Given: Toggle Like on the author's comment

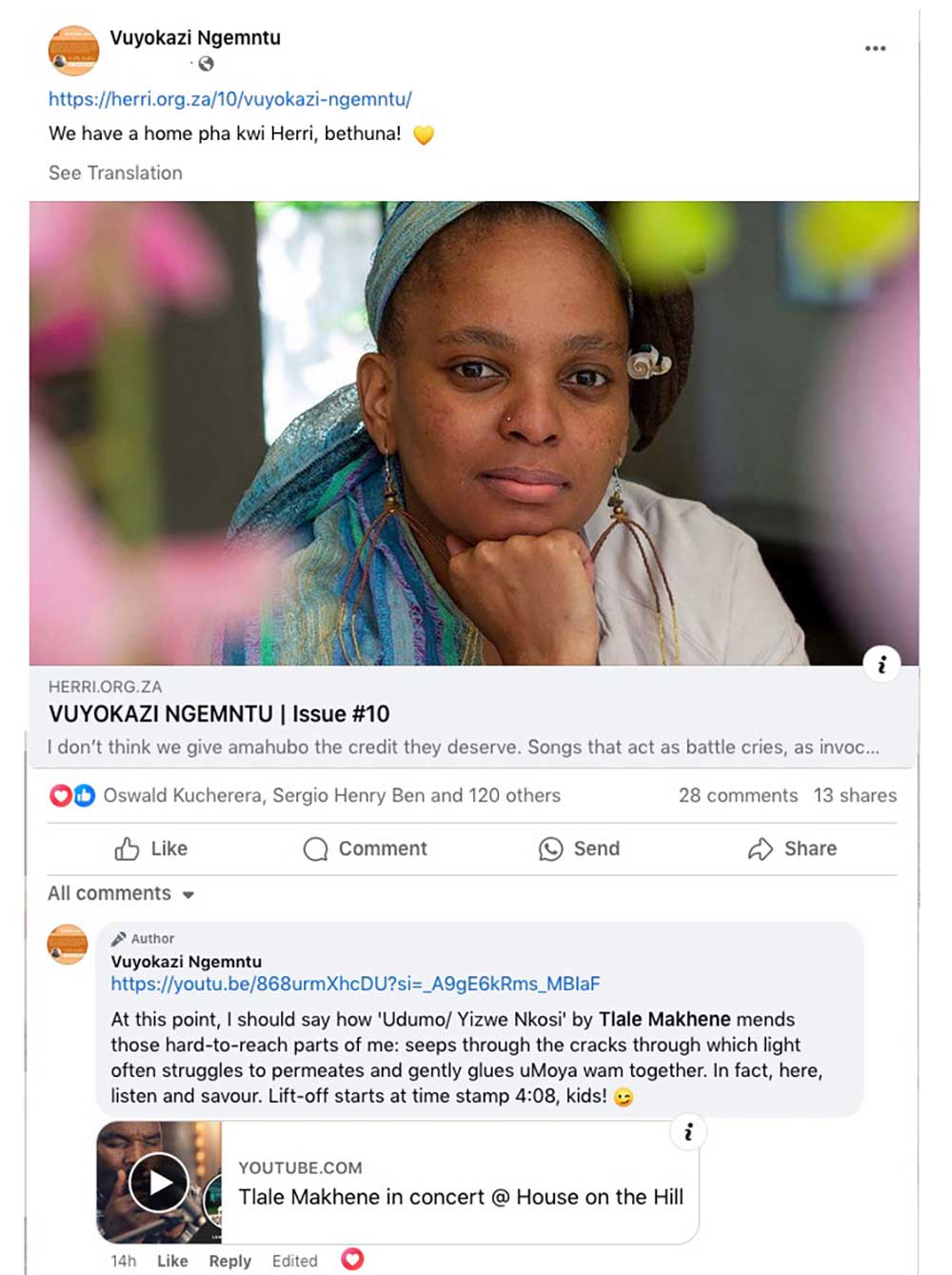Looking at the screenshot, I should [x=172, y=1261].
